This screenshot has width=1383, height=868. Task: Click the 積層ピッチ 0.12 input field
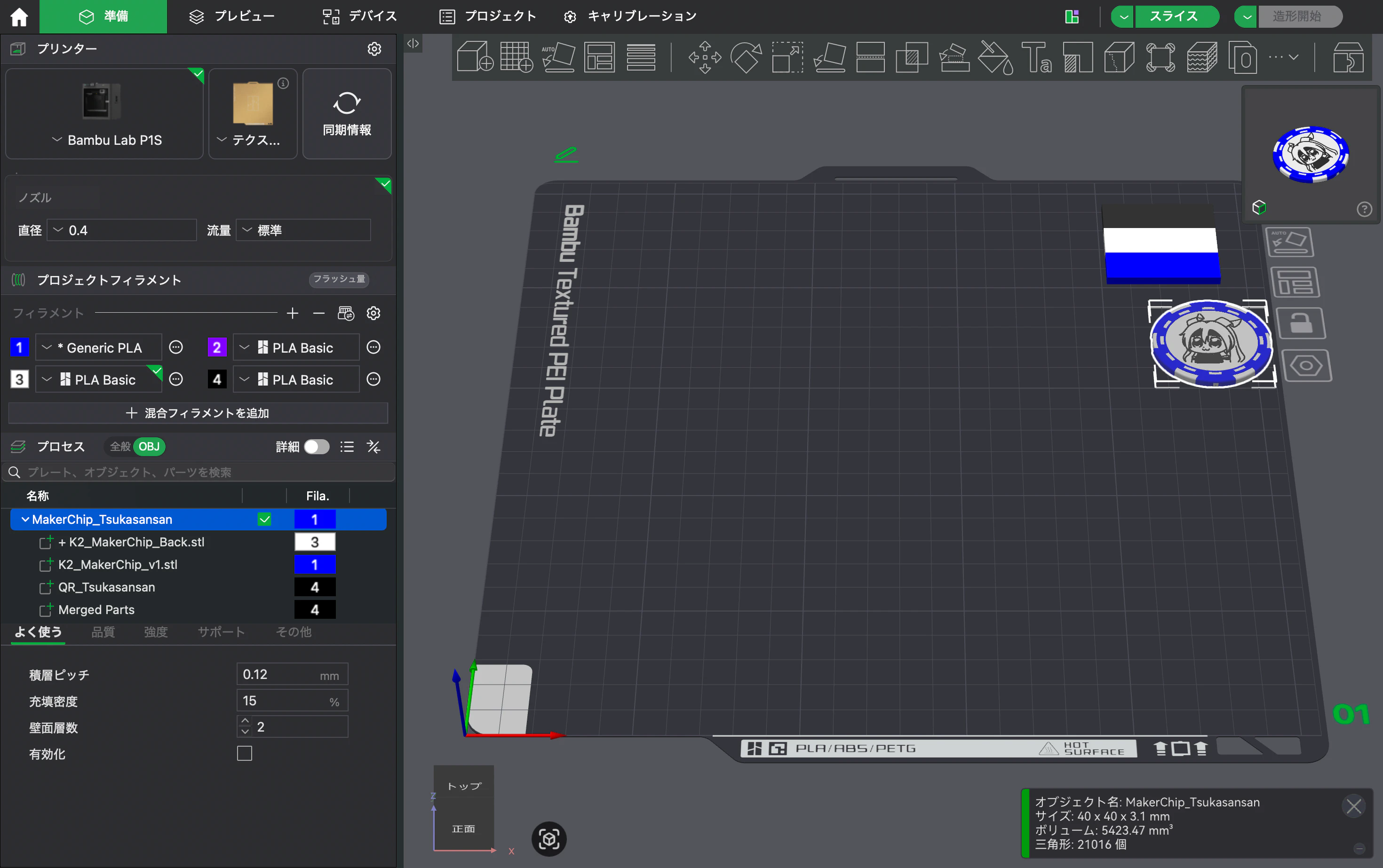click(292, 675)
